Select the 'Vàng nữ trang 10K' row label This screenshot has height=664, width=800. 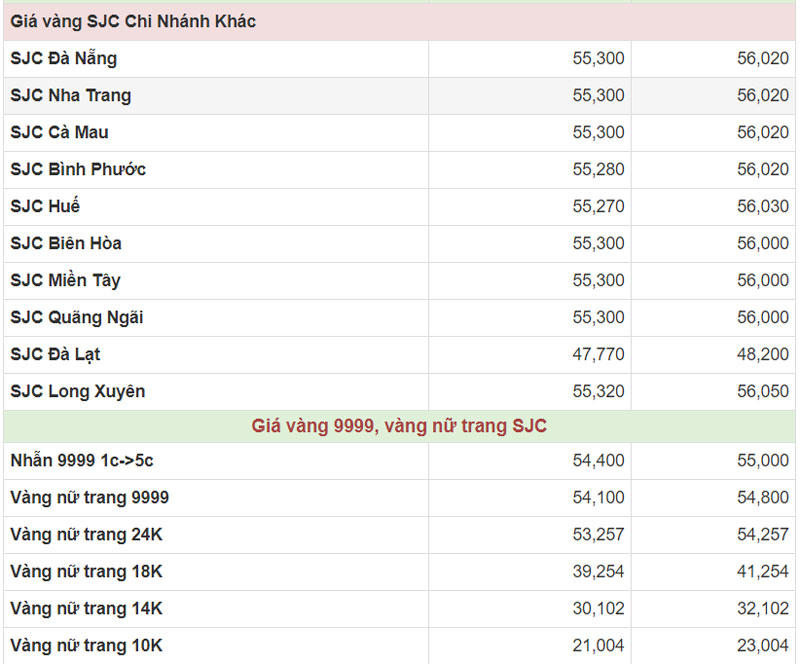pos(86,645)
